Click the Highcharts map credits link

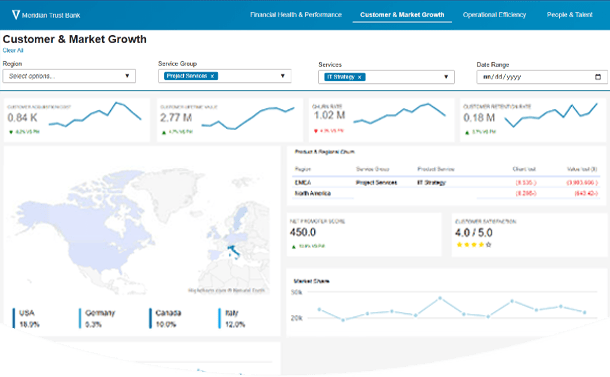tap(226, 290)
